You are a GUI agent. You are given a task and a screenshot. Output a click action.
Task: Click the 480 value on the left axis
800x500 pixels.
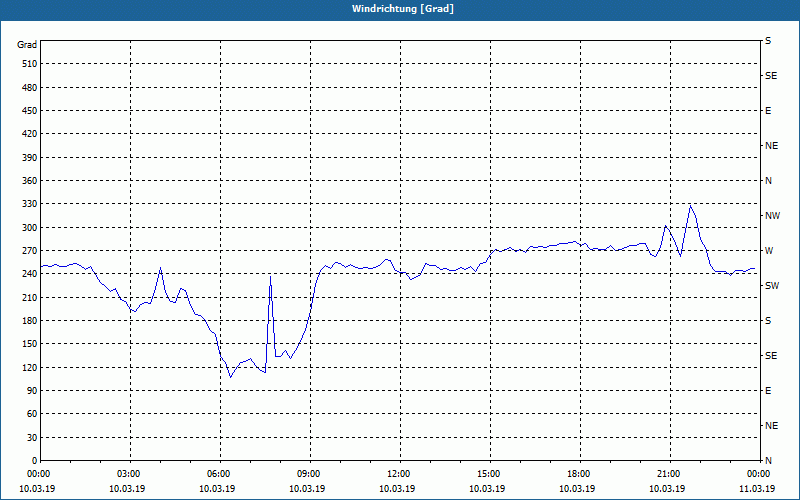pos(30,87)
